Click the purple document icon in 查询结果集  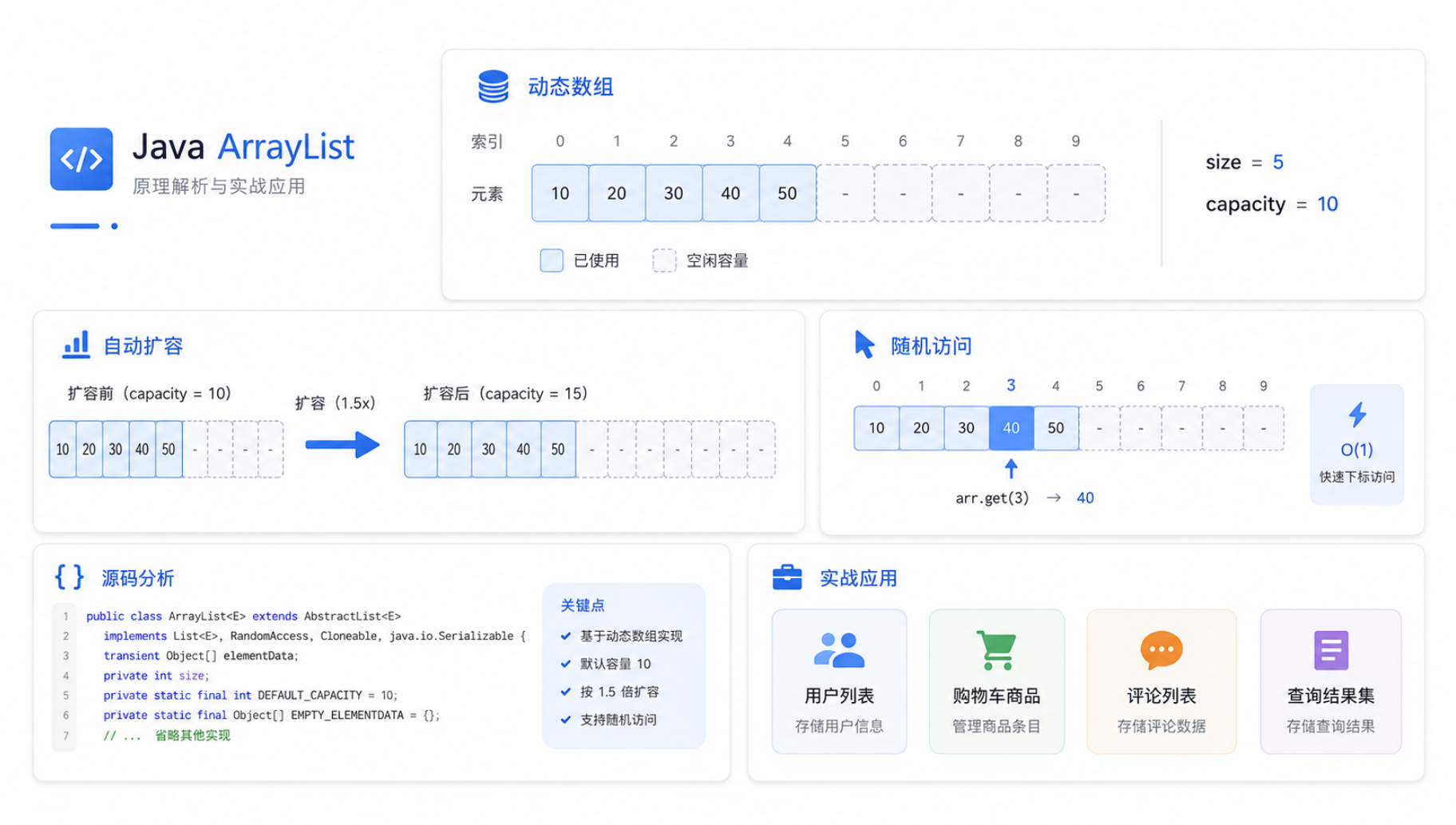pos(1331,650)
